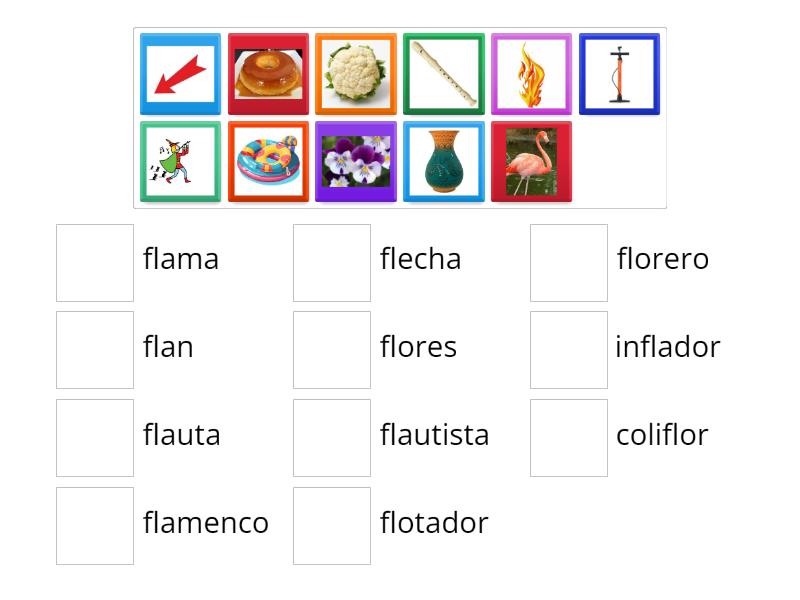This screenshot has height=600, width=800.
Task: Click the answer box beside flama
Action: coord(95,261)
